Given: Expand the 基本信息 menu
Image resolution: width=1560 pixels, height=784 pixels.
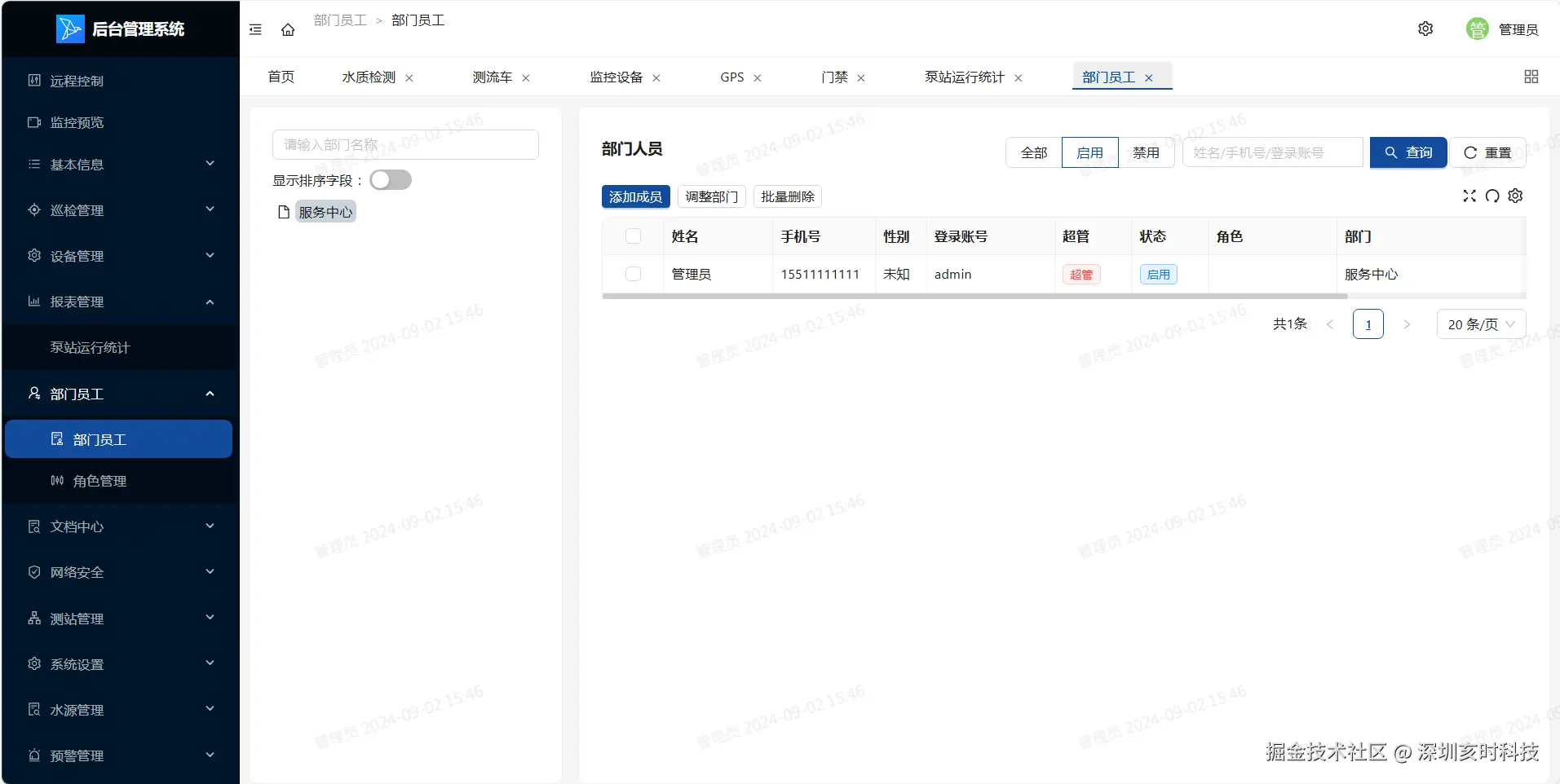Looking at the screenshot, I should [120, 165].
